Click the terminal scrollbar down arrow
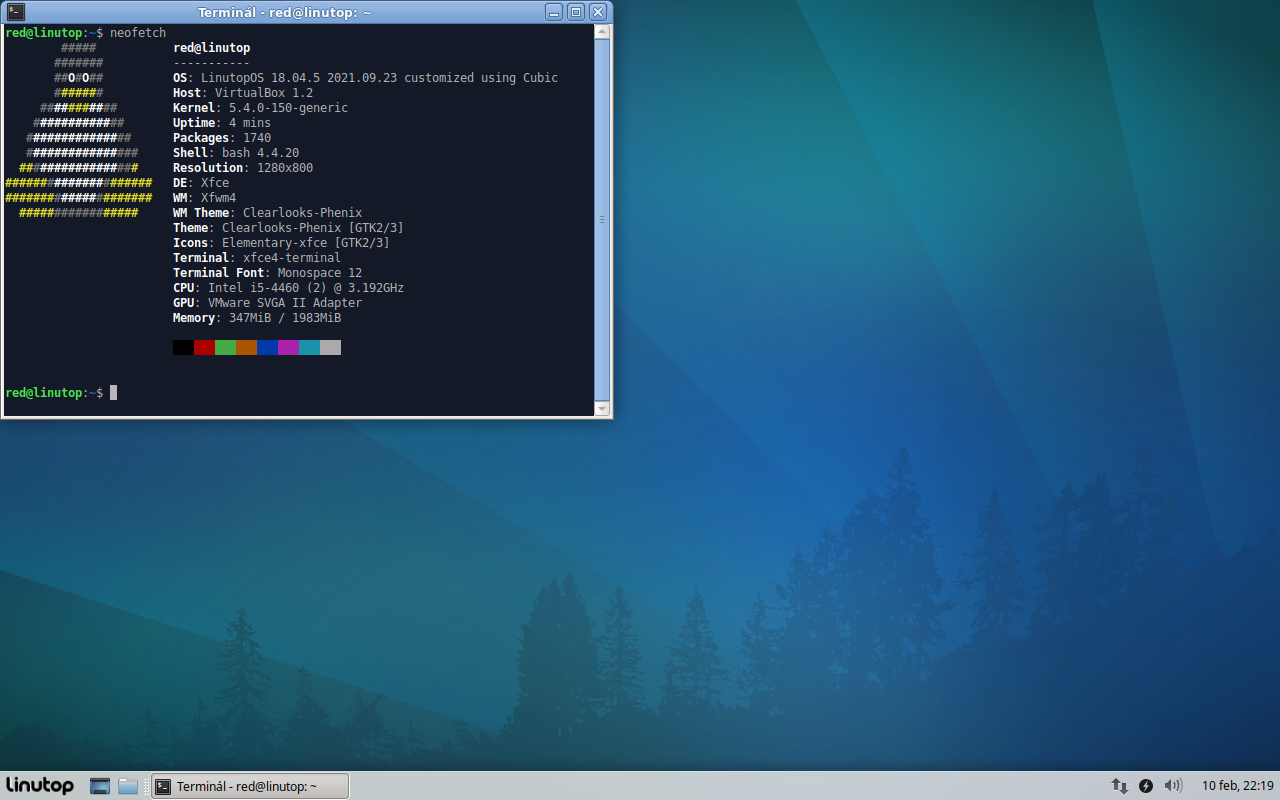This screenshot has height=800, width=1280. 602,408
